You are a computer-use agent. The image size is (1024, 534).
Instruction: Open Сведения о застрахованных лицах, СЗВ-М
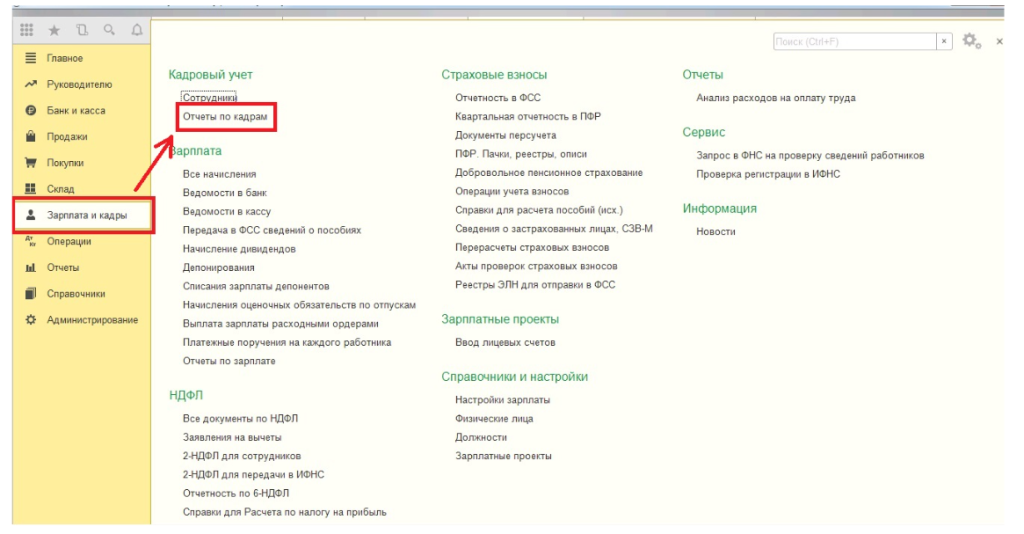pos(554,228)
